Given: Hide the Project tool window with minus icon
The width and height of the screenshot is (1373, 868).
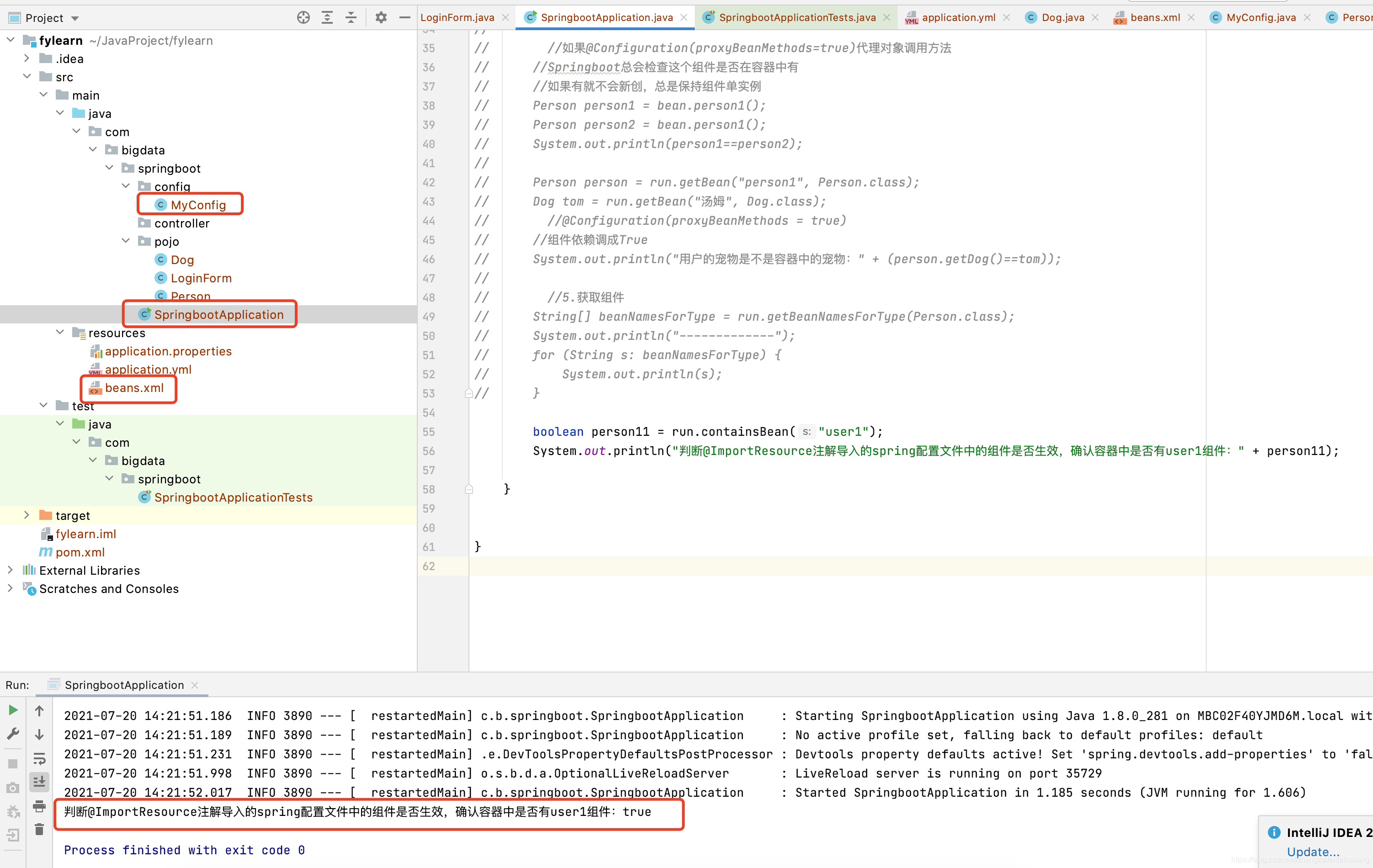Looking at the screenshot, I should pos(405,18).
